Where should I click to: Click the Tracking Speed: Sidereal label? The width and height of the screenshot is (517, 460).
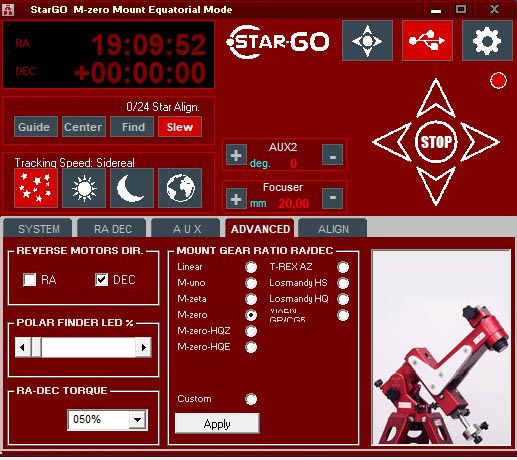[75, 163]
